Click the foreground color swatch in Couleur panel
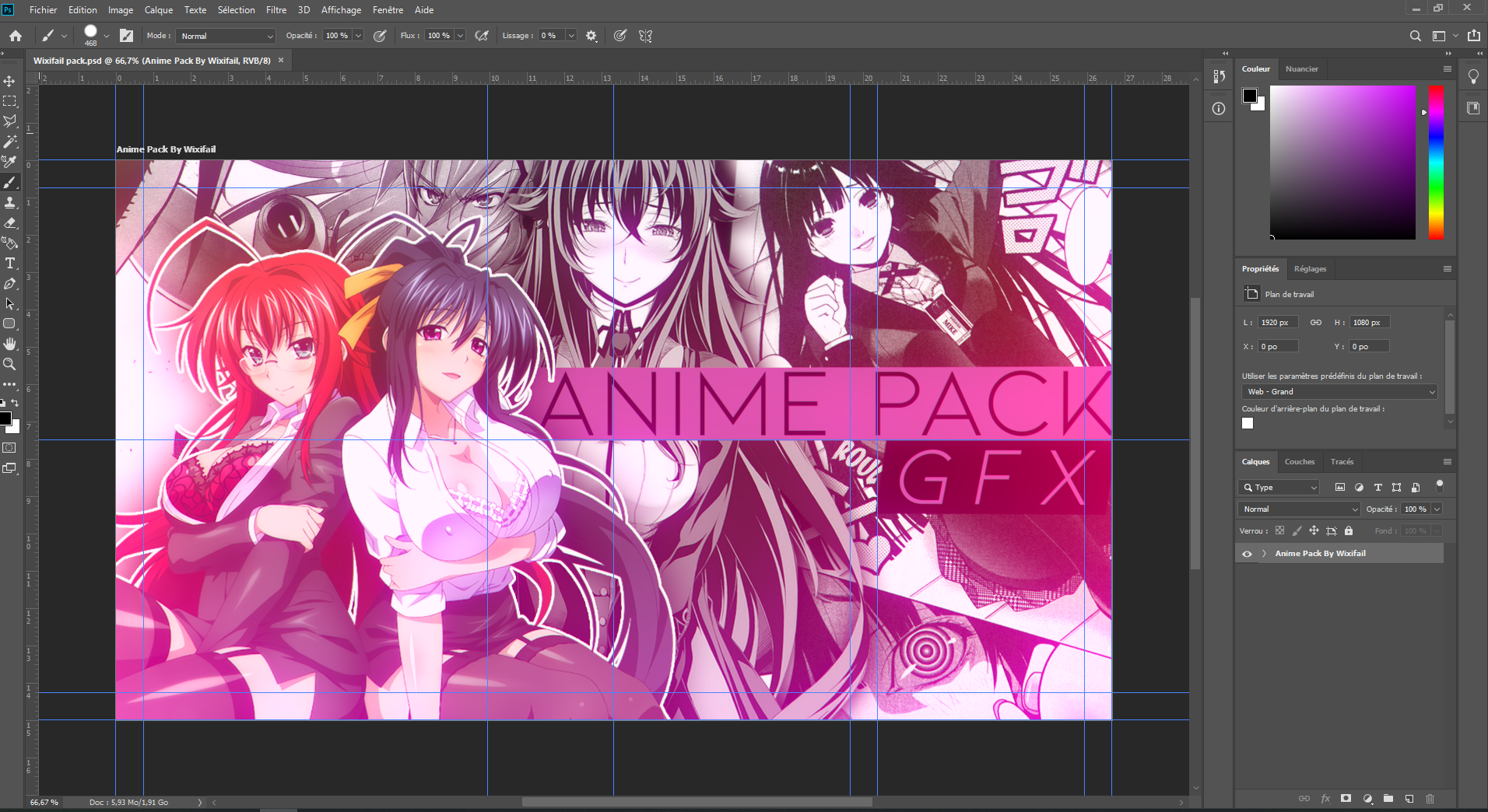Viewport: 1488px width, 812px height. [x=1249, y=96]
